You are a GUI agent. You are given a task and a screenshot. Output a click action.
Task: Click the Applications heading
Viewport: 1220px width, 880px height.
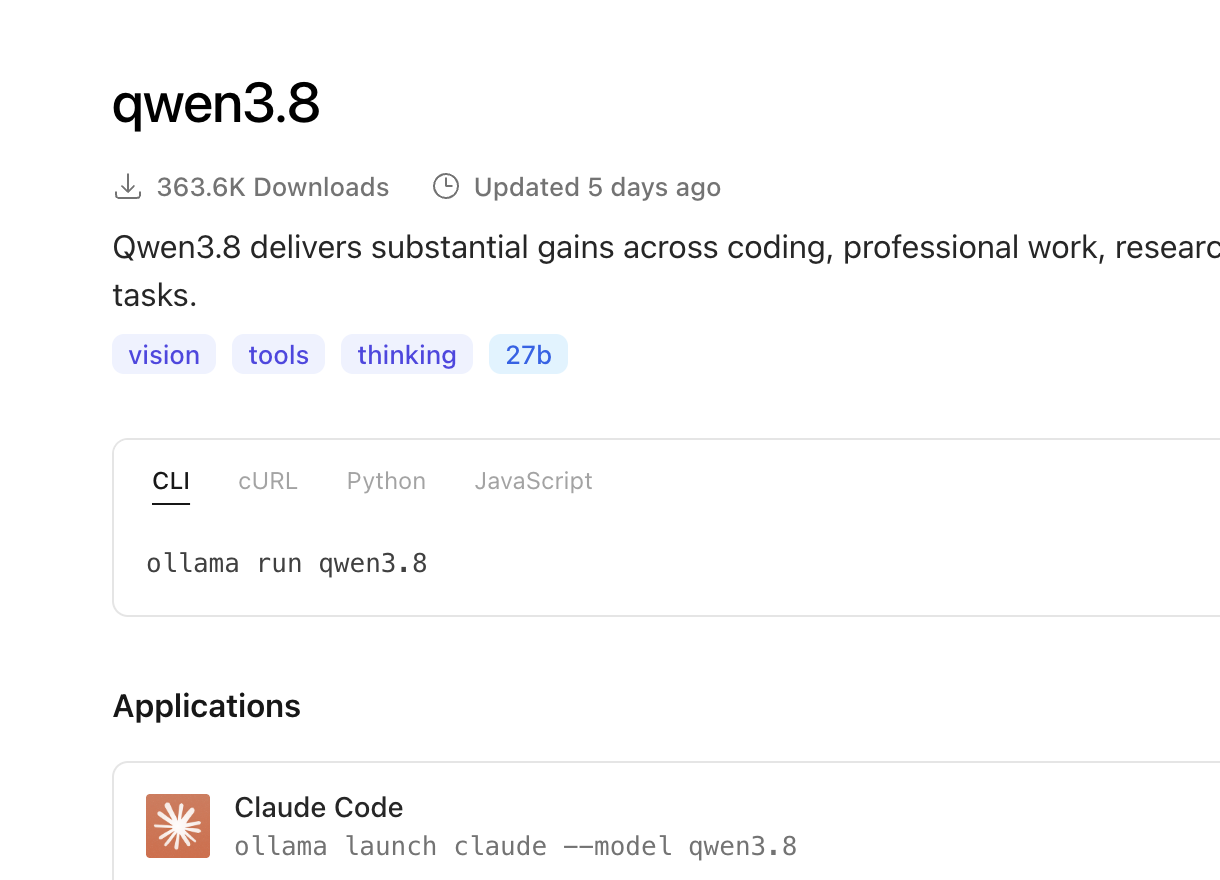tap(207, 706)
